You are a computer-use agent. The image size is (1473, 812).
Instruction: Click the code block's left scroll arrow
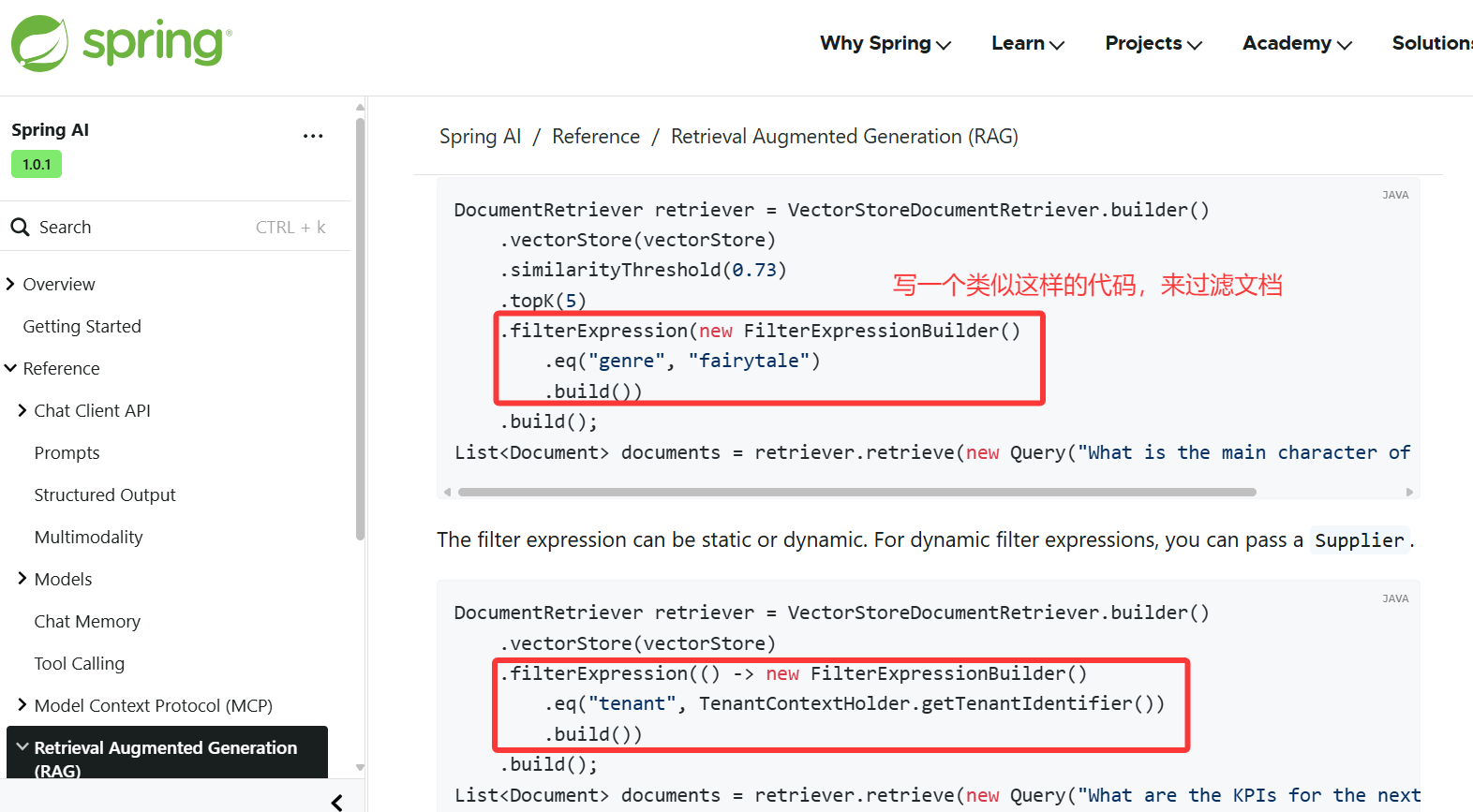447,492
